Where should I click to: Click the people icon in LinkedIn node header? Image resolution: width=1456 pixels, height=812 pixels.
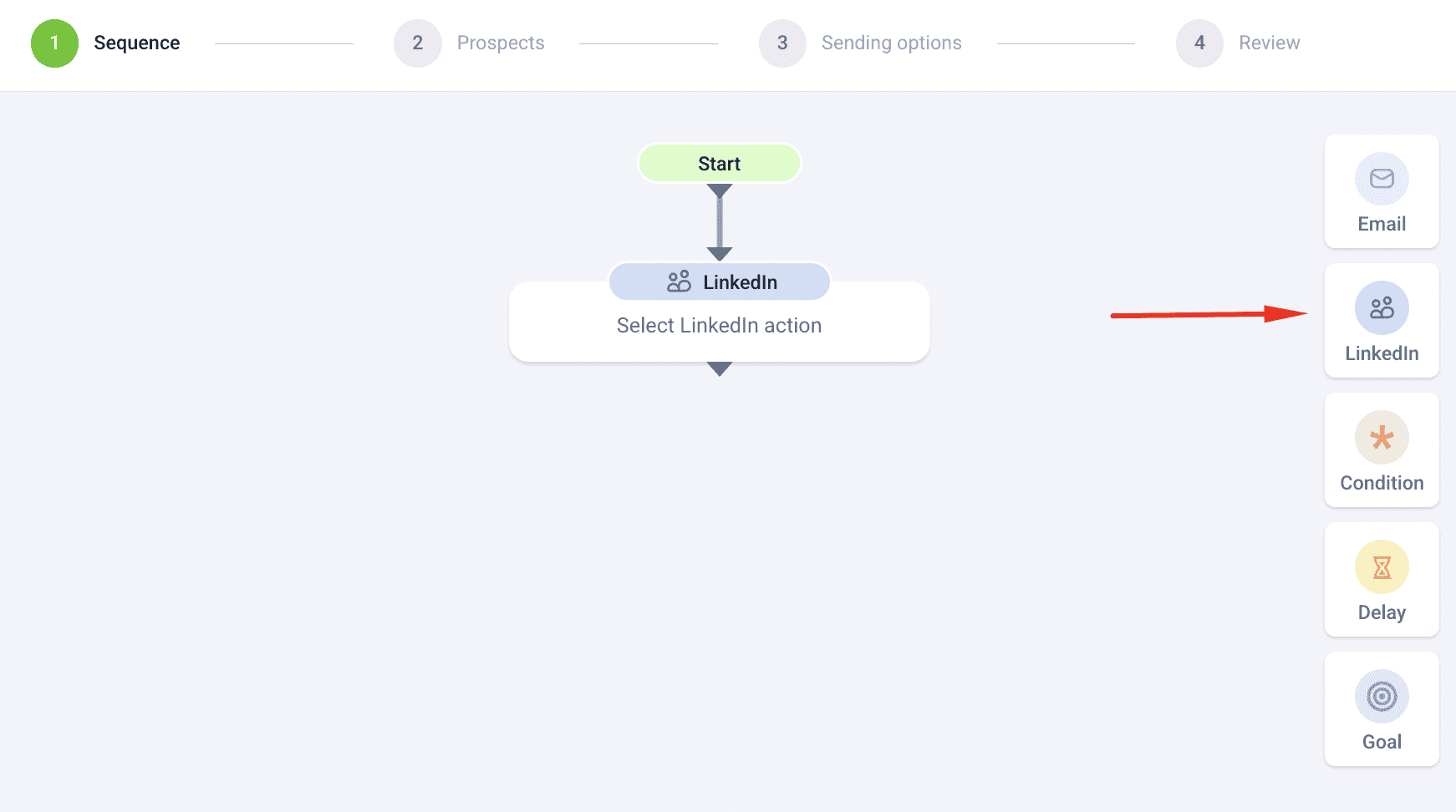(679, 282)
